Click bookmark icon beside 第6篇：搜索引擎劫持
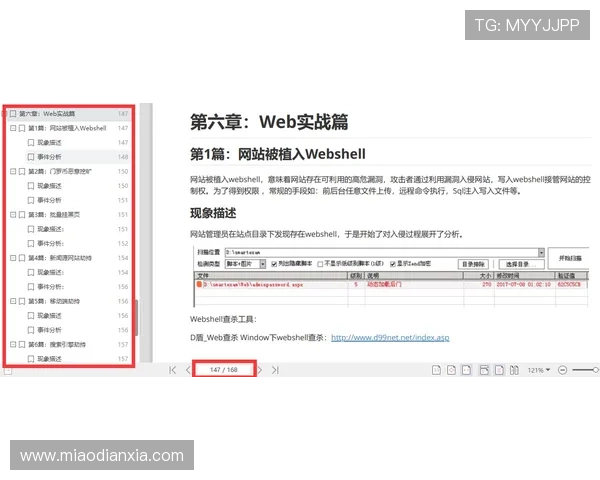Viewport: 600px width, 480px height. (22, 344)
